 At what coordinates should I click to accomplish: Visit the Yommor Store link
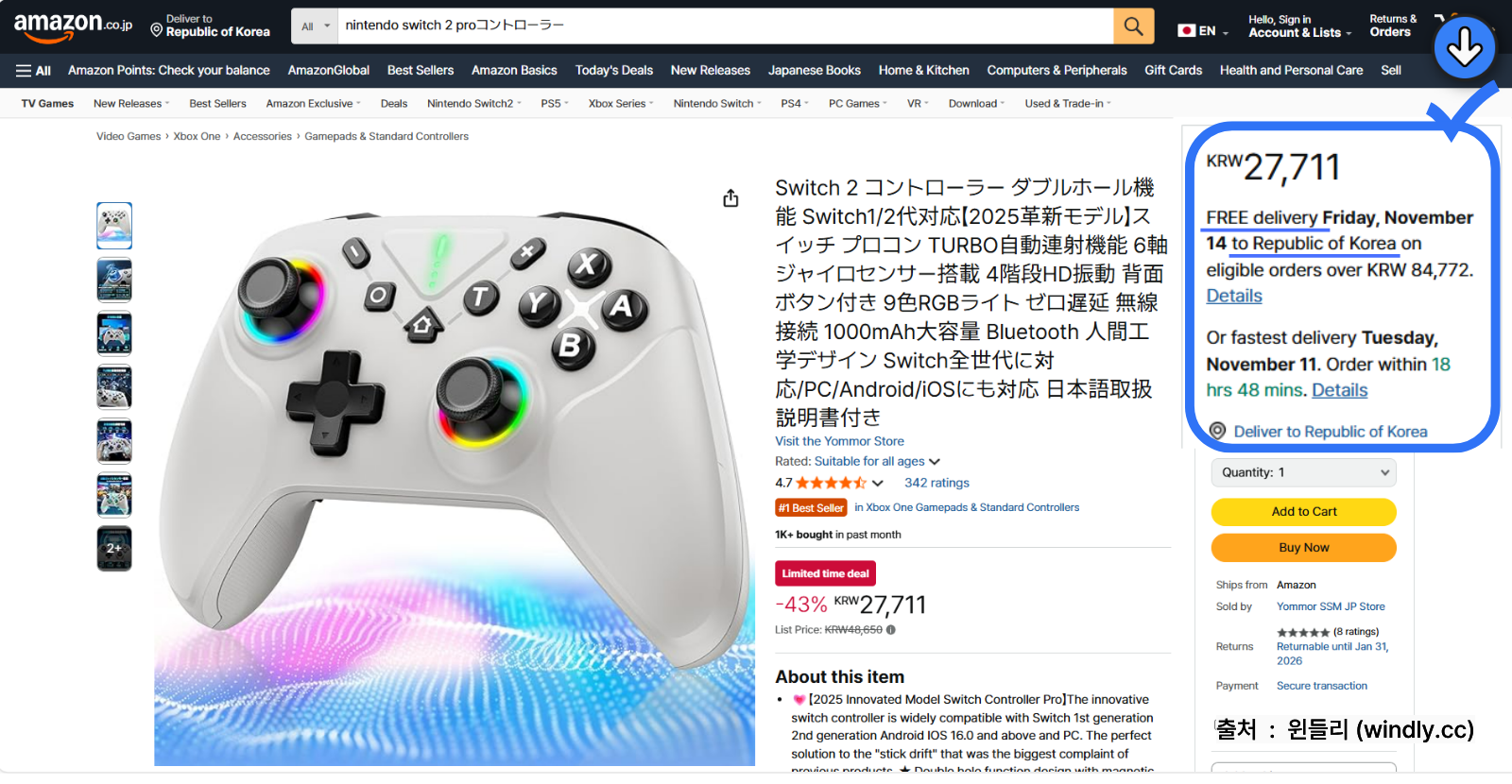839,441
